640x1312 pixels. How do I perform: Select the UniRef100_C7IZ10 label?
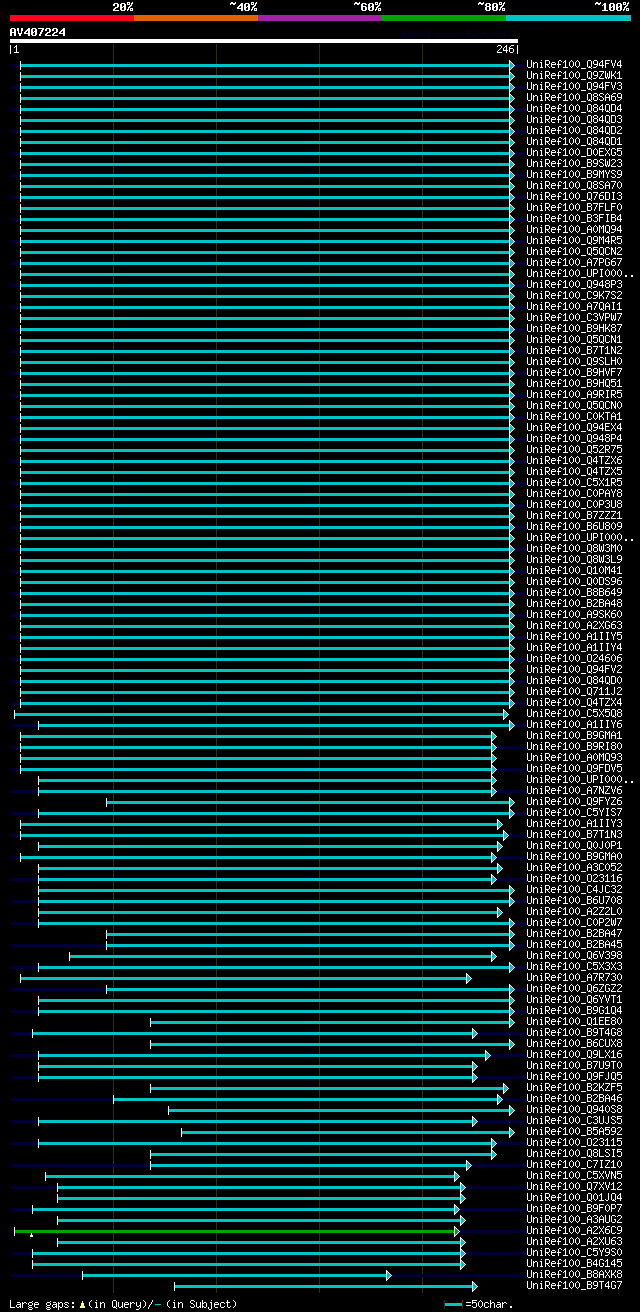(574, 1165)
